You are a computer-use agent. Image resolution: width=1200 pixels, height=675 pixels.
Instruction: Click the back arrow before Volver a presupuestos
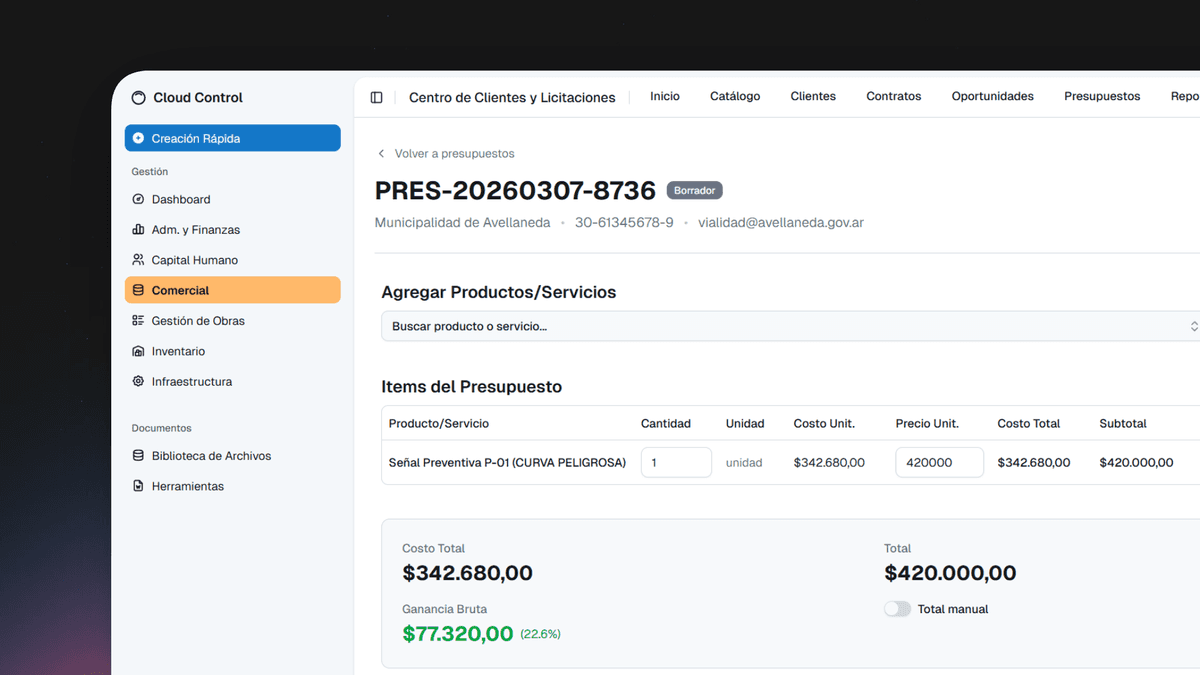[381, 154]
